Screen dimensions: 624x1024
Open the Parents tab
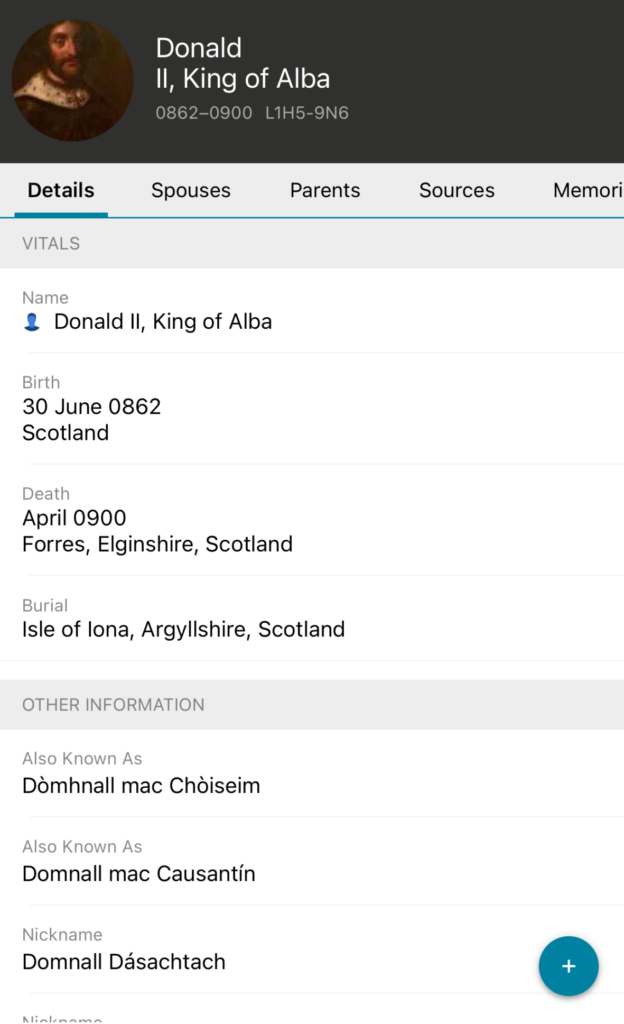[x=325, y=190]
